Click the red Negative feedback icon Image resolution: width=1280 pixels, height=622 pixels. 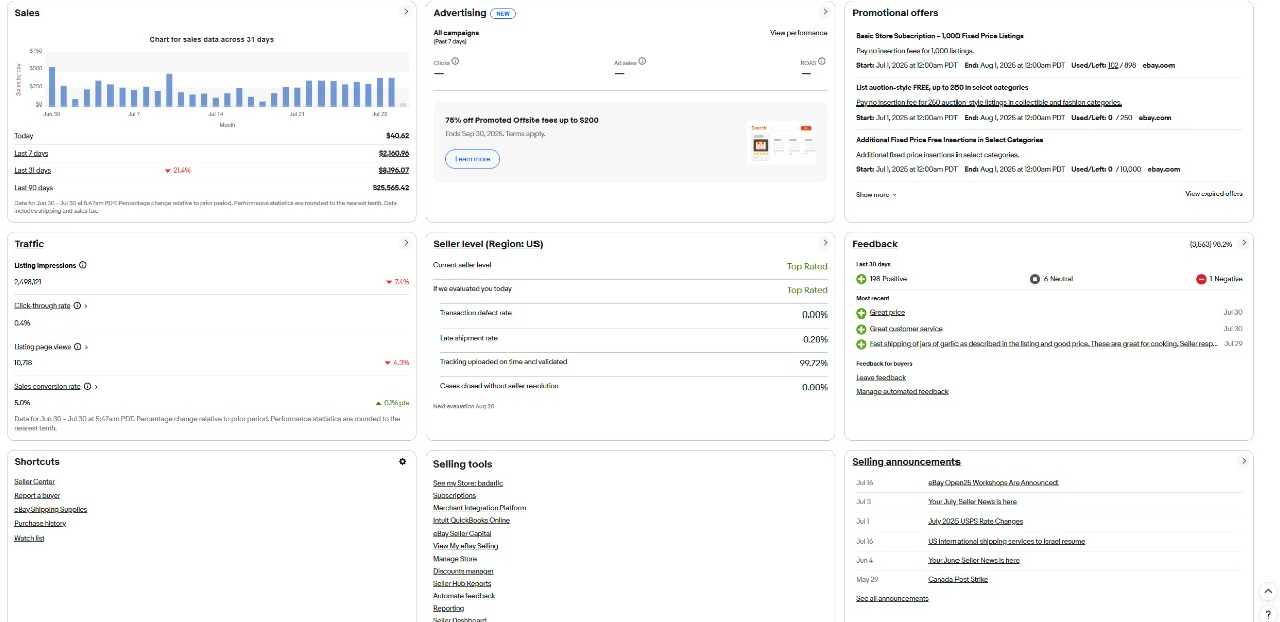(1201, 279)
